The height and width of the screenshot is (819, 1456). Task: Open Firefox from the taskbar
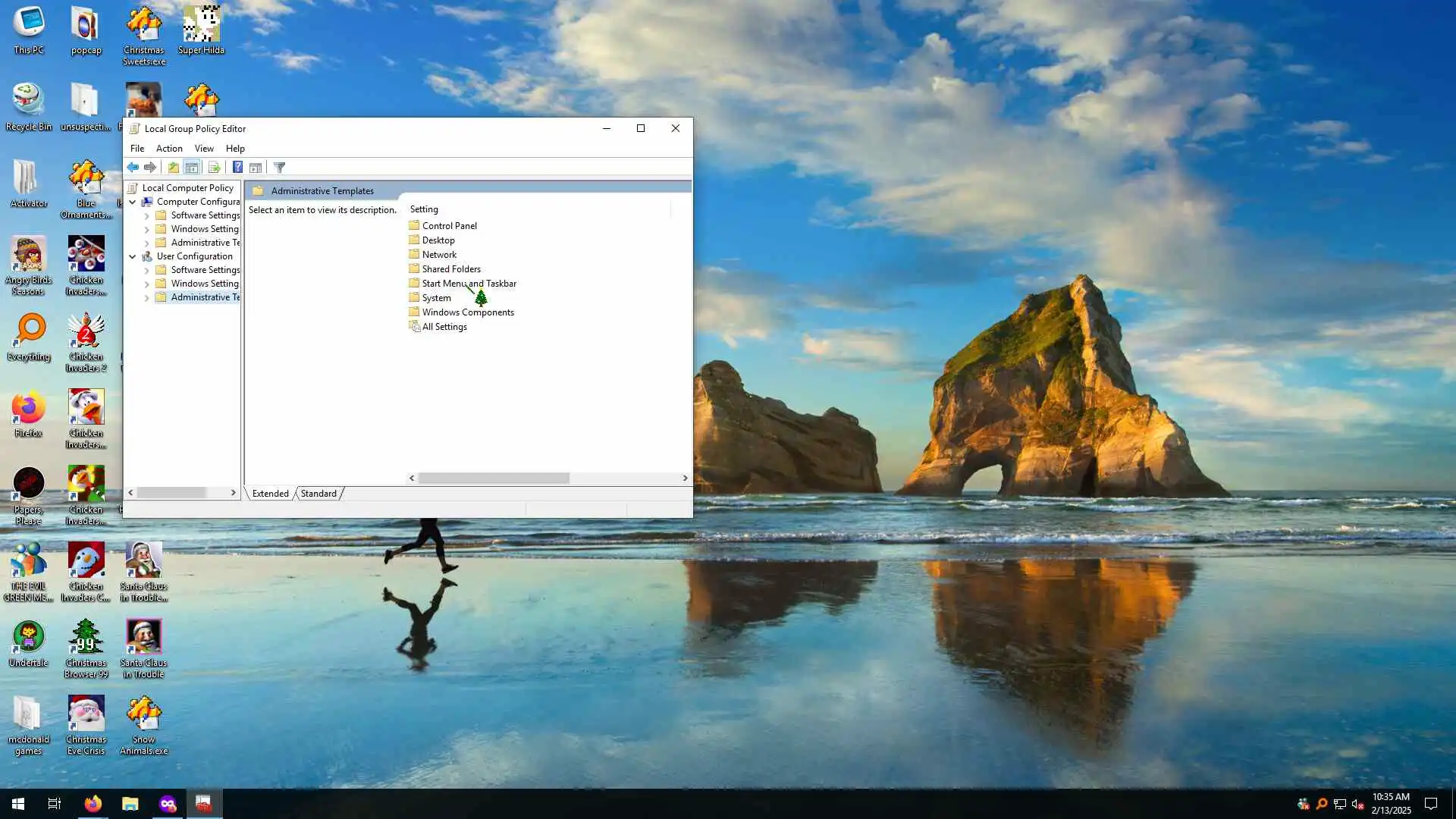[x=93, y=804]
